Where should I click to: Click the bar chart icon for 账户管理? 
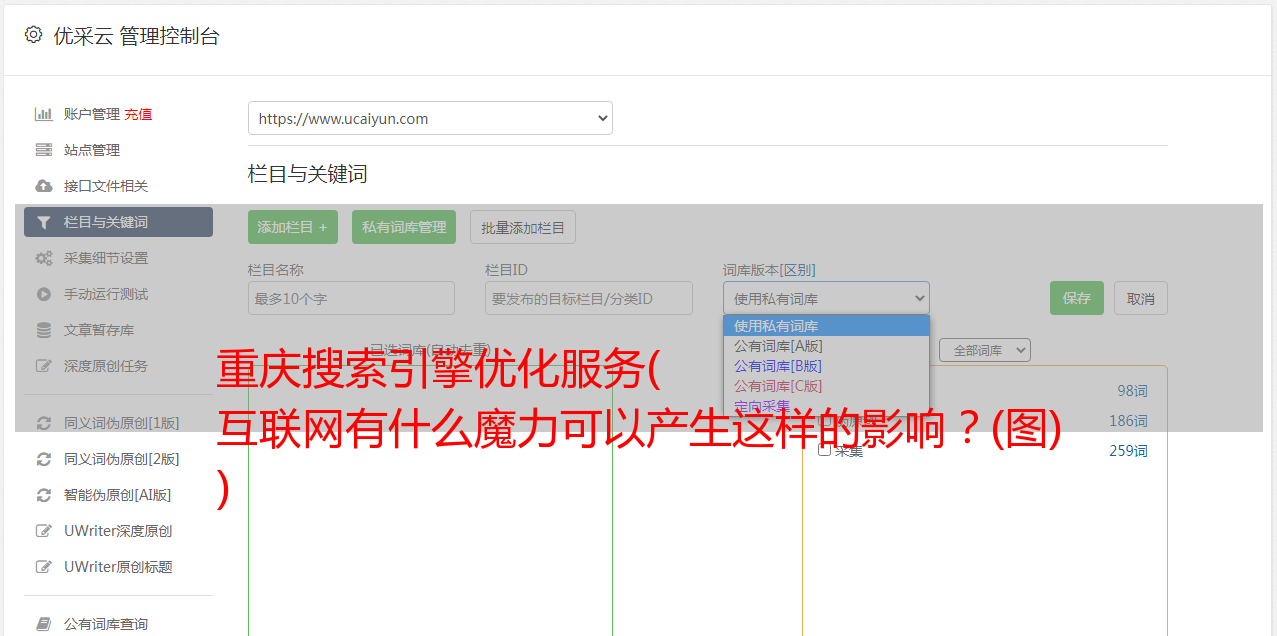(x=43, y=114)
